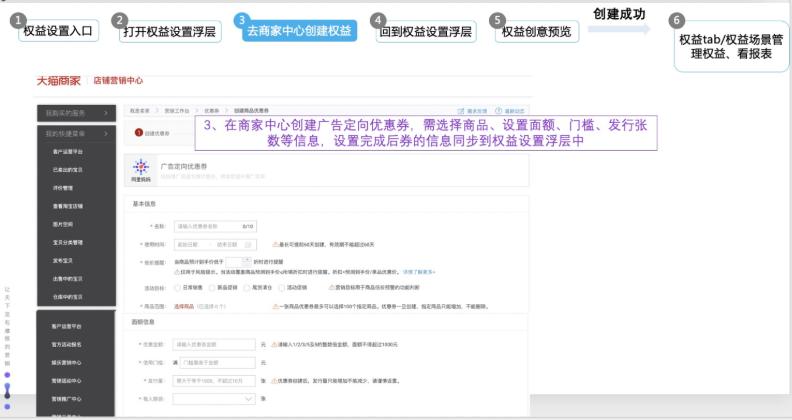792x420 pixels.
Task: Select 评价管理 in the sidebar
Action: pos(63,188)
